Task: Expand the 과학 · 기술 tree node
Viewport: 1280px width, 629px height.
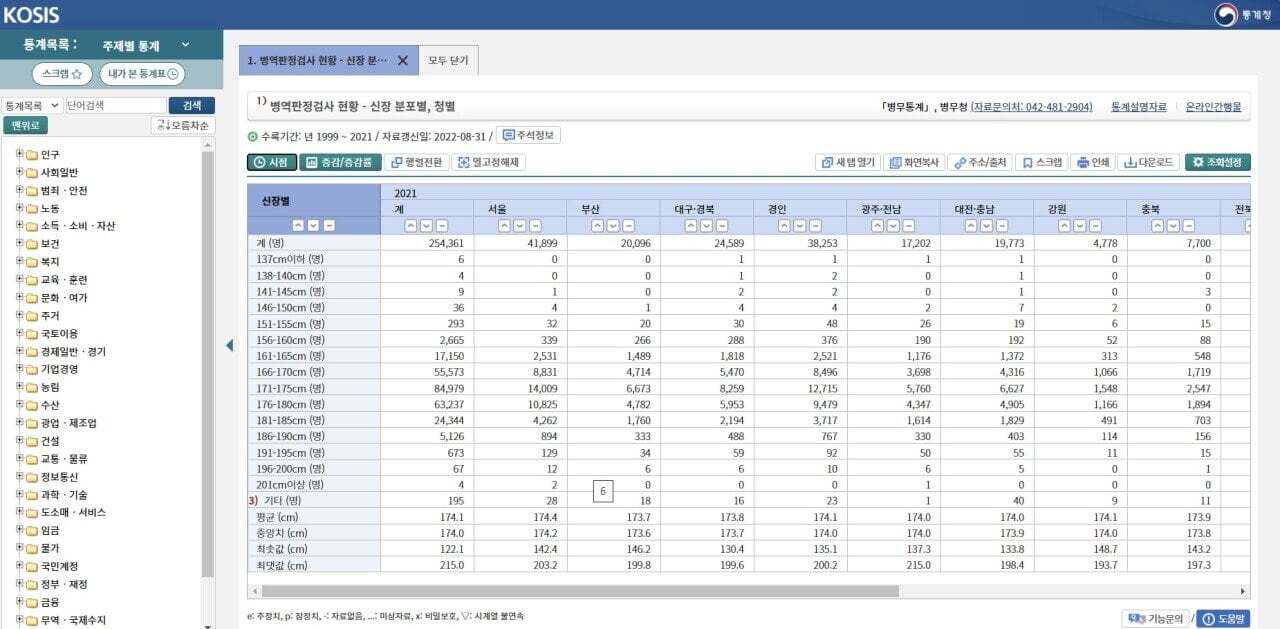Action: pyautogui.click(x=19, y=494)
